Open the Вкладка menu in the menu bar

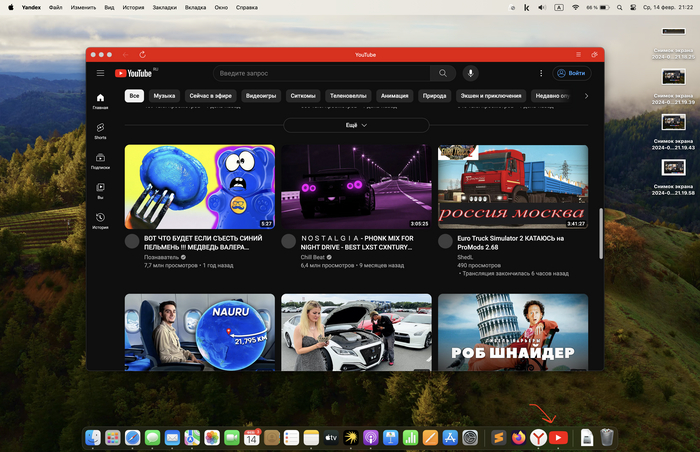196,8
